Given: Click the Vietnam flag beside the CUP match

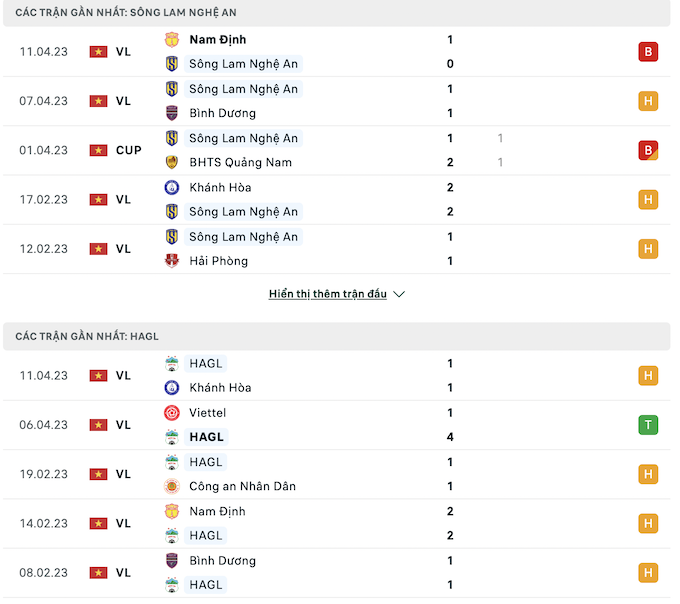Looking at the screenshot, I should tap(98, 150).
